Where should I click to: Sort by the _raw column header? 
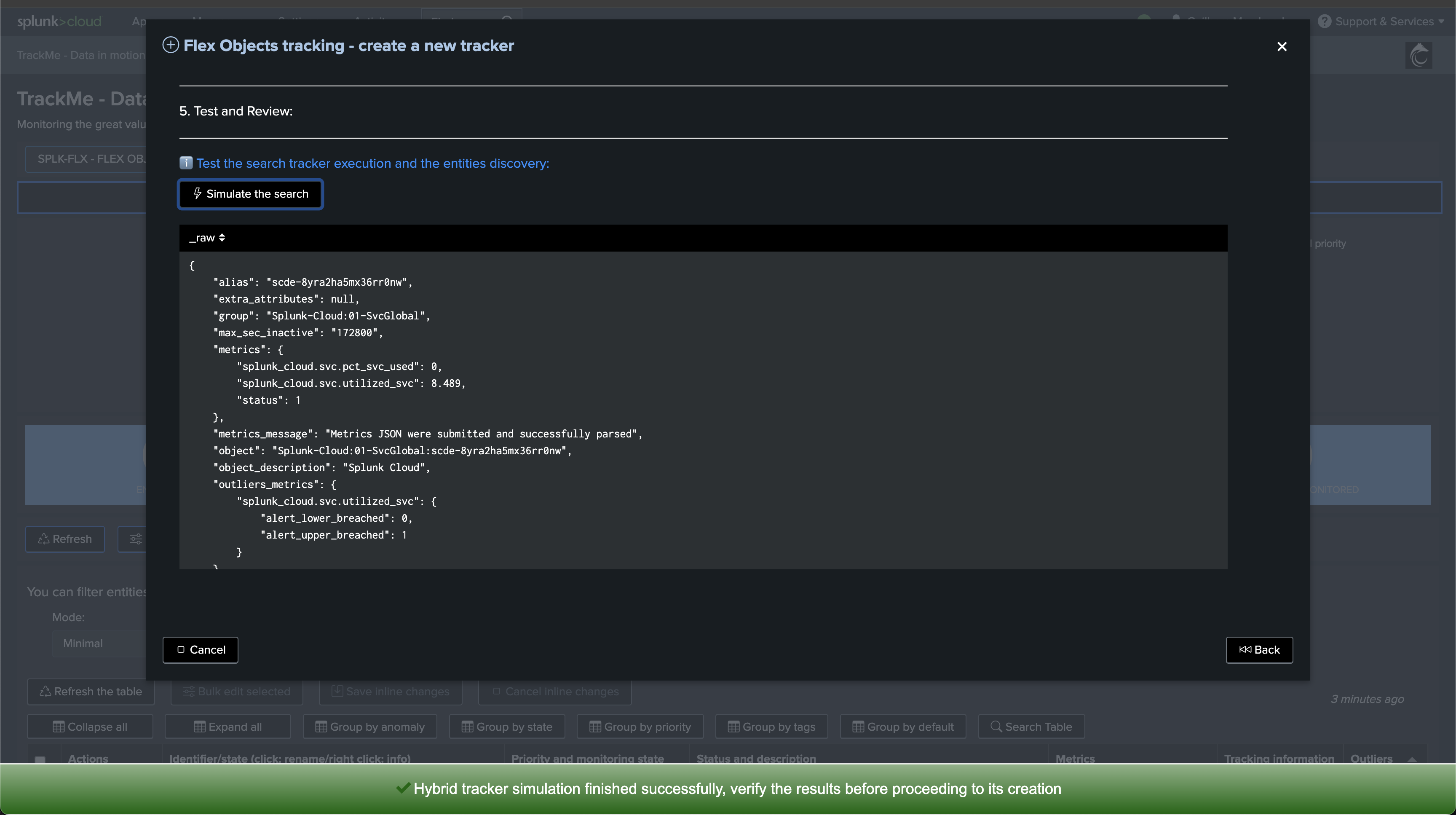point(207,238)
